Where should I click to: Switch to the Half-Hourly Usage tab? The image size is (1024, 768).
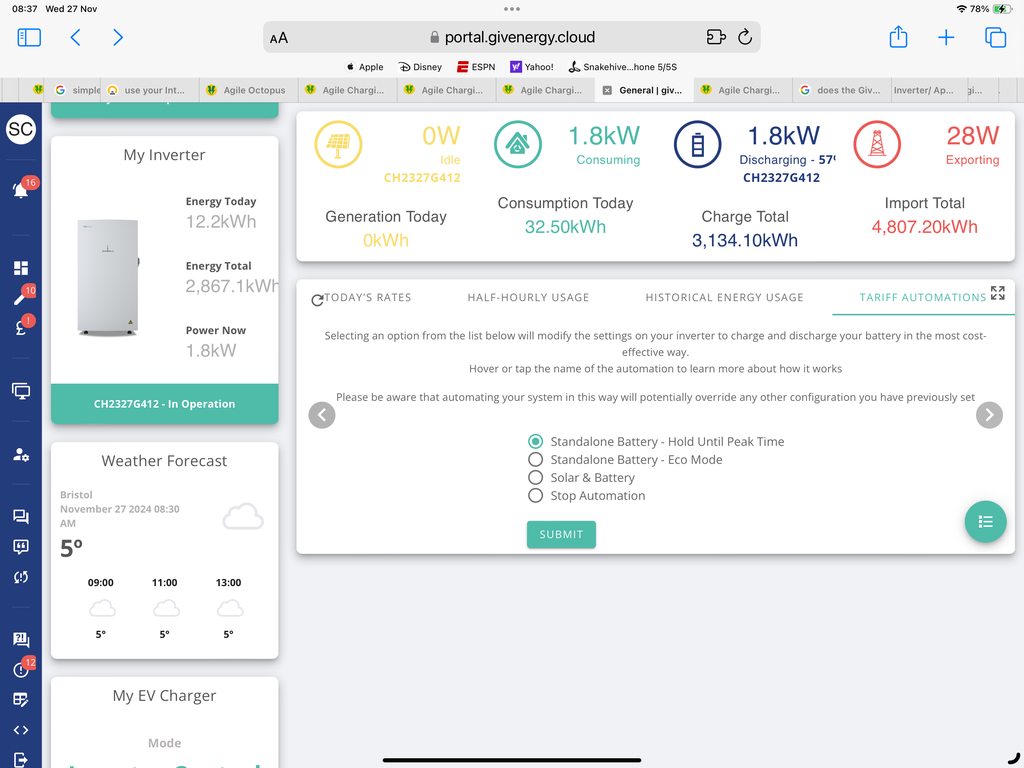click(528, 297)
